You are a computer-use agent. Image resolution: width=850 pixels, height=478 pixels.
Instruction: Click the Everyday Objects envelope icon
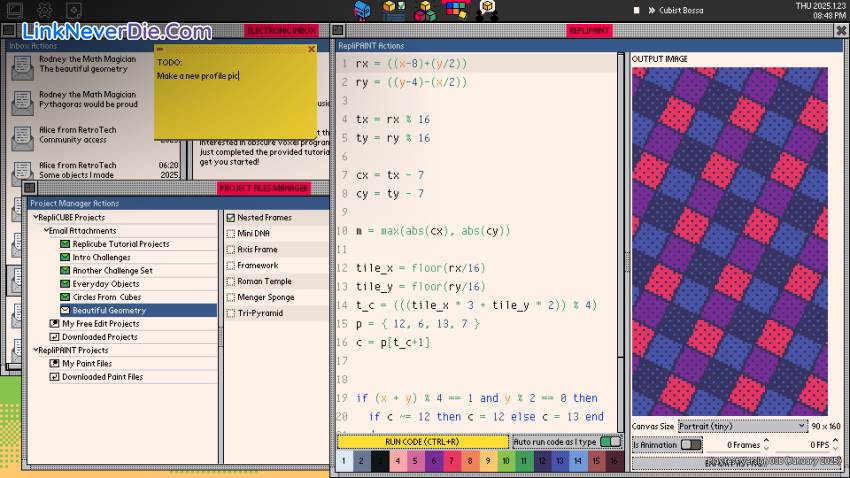(x=66, y=284)
